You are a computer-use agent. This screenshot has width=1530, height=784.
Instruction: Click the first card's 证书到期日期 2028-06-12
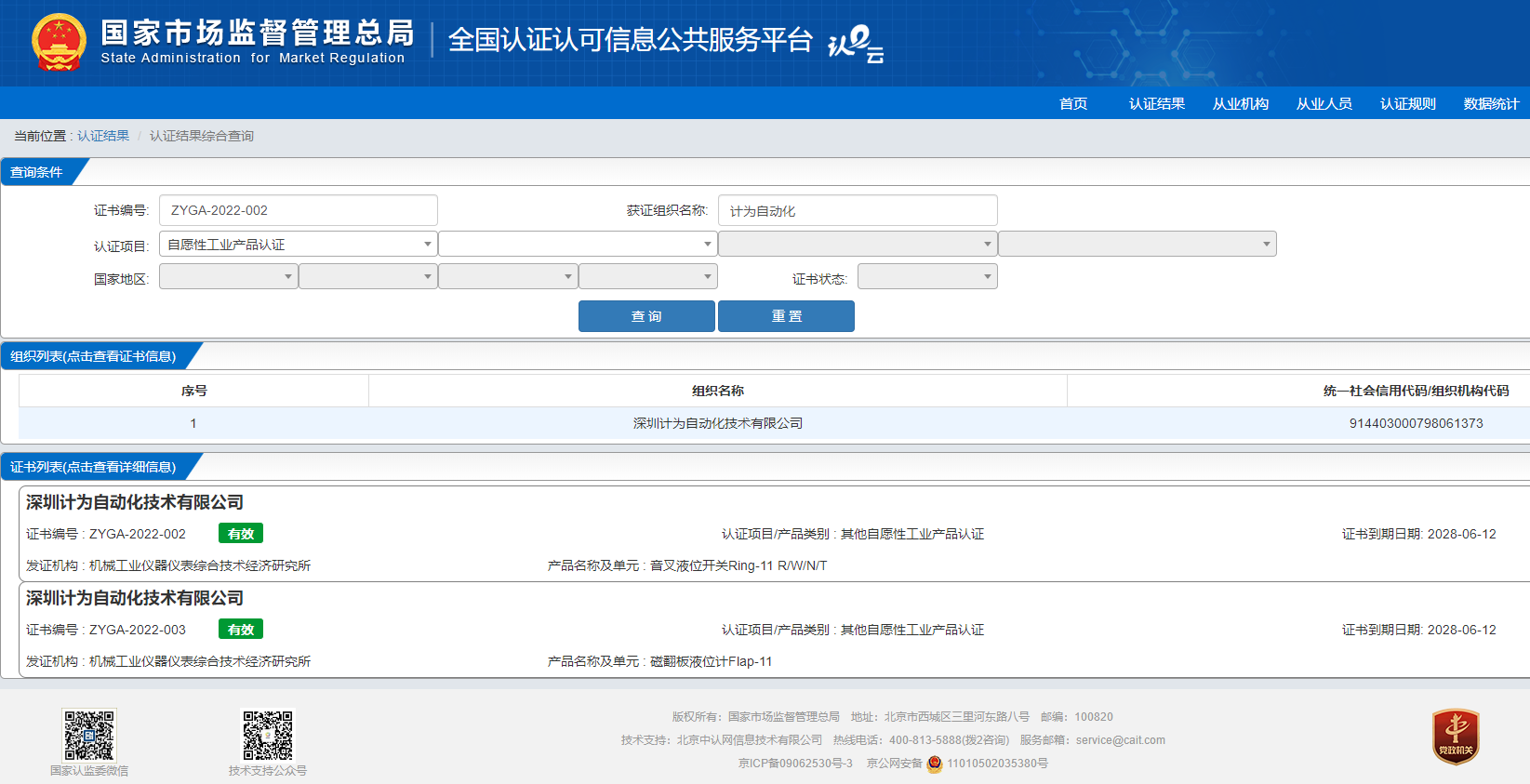tap(1418, 534)
